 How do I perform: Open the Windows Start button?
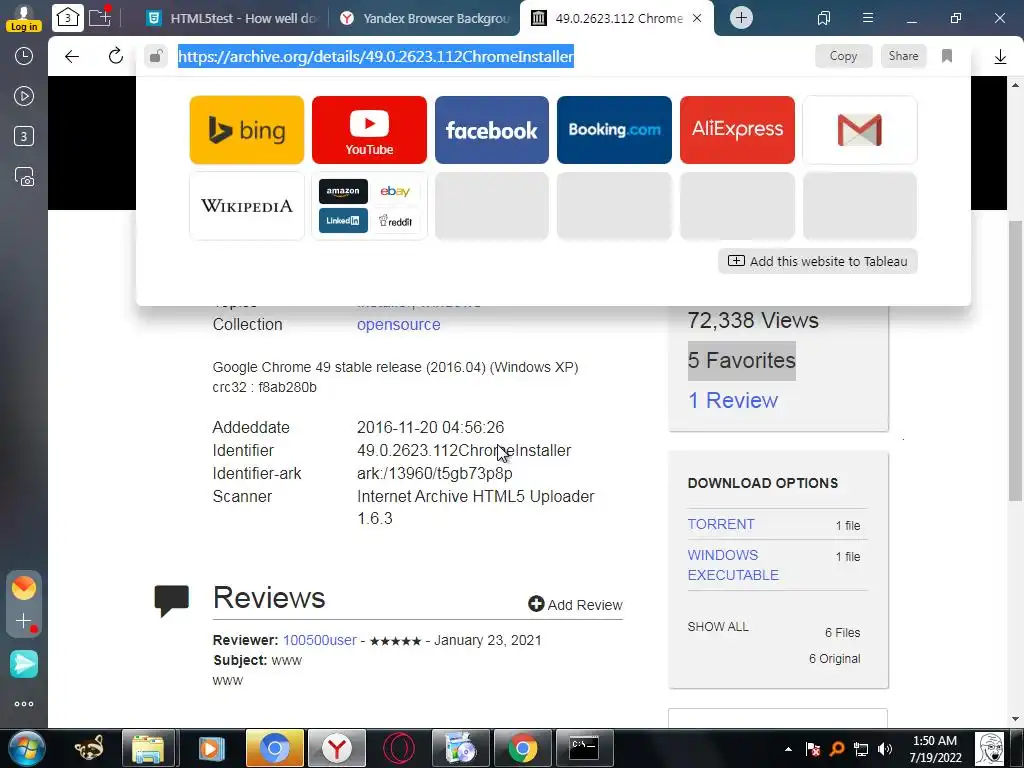click(27, 748)
